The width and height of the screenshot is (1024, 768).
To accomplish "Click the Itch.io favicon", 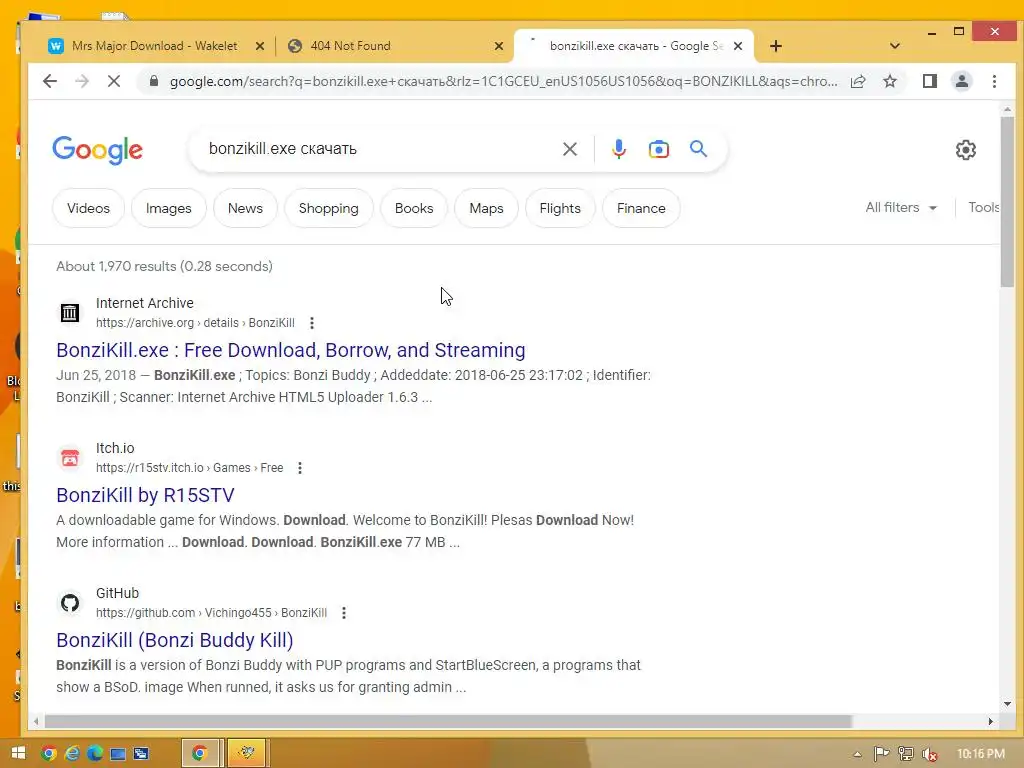I will click(70, 458).
